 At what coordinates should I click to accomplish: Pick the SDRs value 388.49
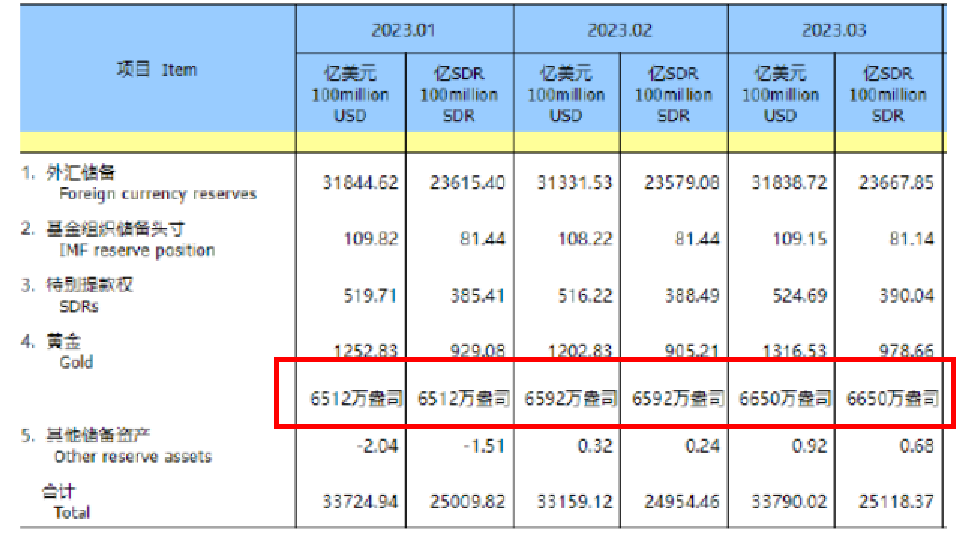[692, 296]
